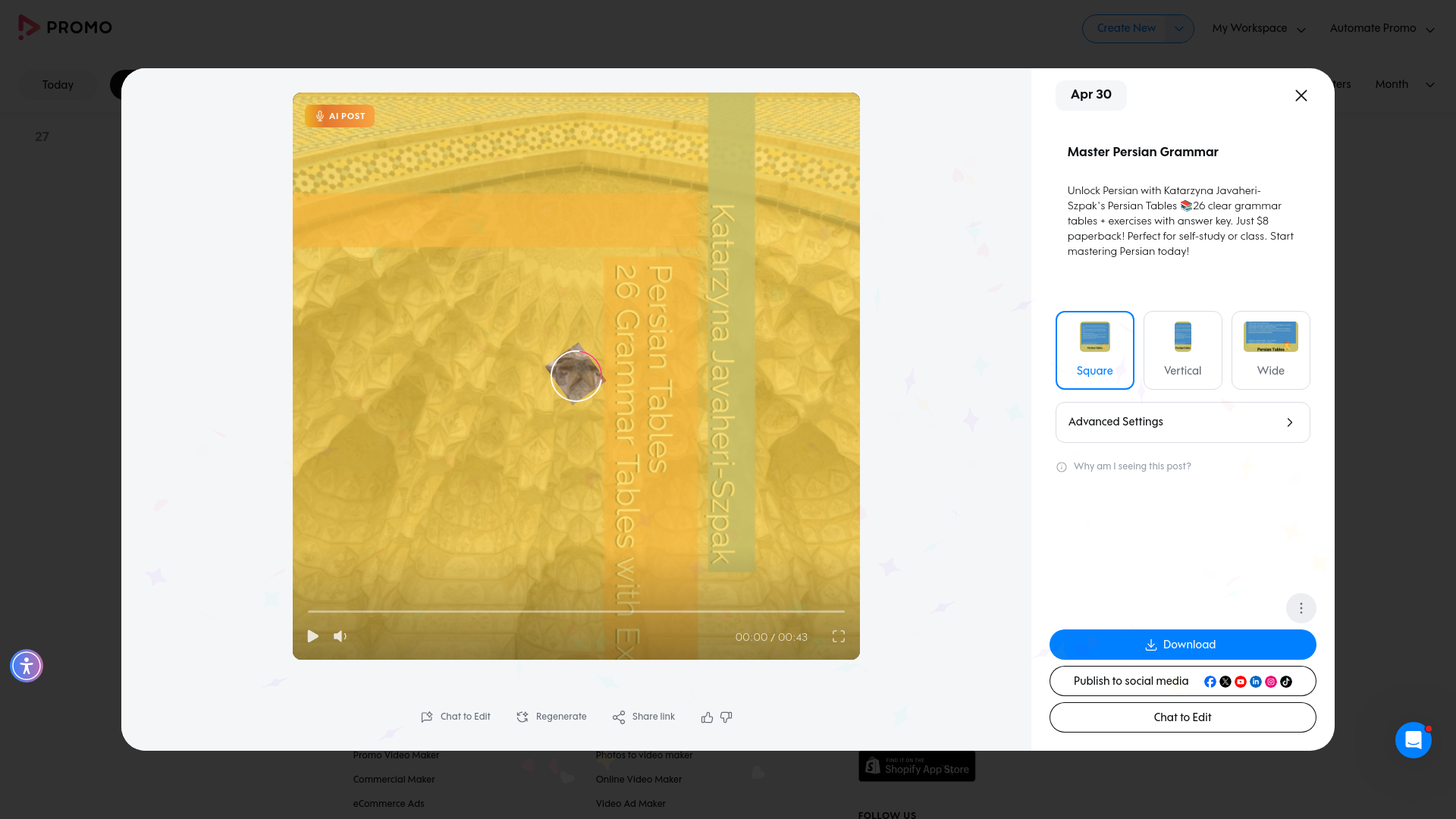Image resolution: width=1456 pixels, height=819 pixels.
Task: Open 'Why am I seeing this post?'
Action: tap(1131, 466)
